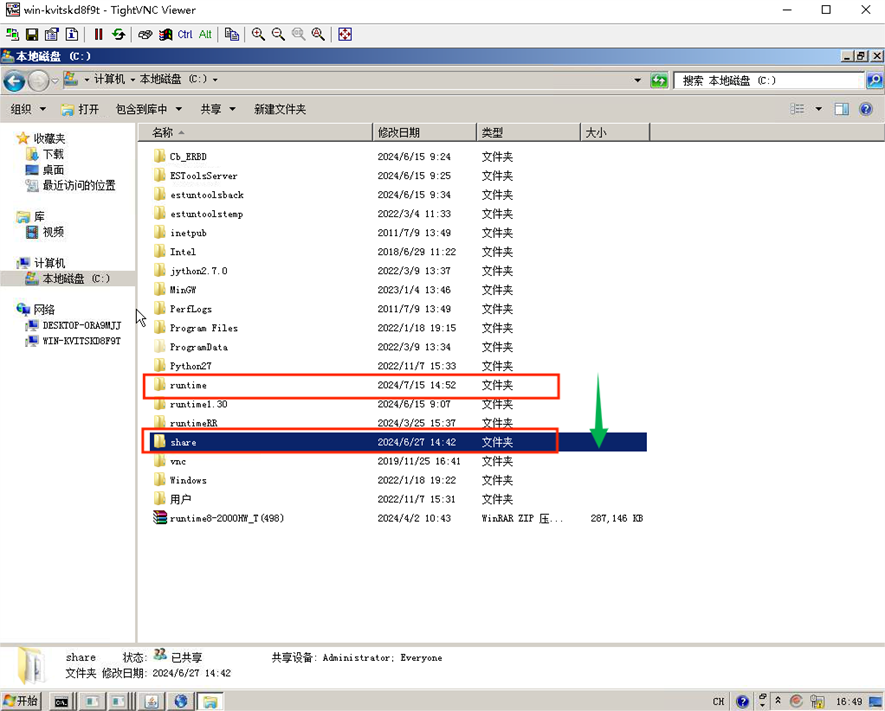Click the 新建文件夹 button
The width and height of the screenshot is (885, 711).
click(x=280, y=109)
